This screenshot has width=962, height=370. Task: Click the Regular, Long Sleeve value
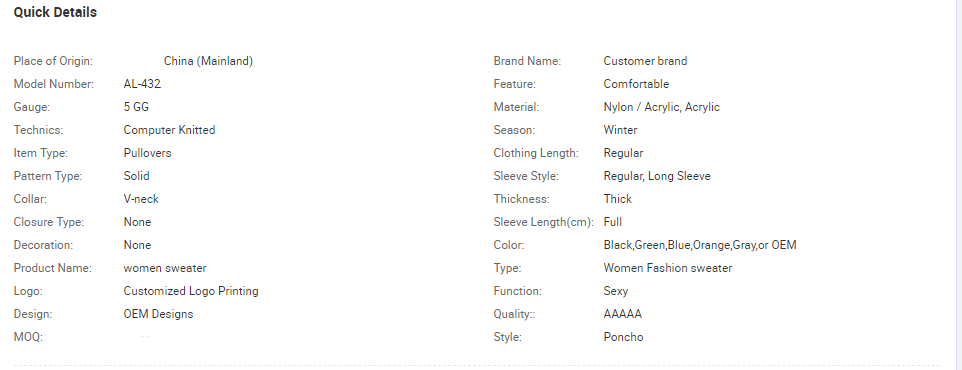point(657,176)
